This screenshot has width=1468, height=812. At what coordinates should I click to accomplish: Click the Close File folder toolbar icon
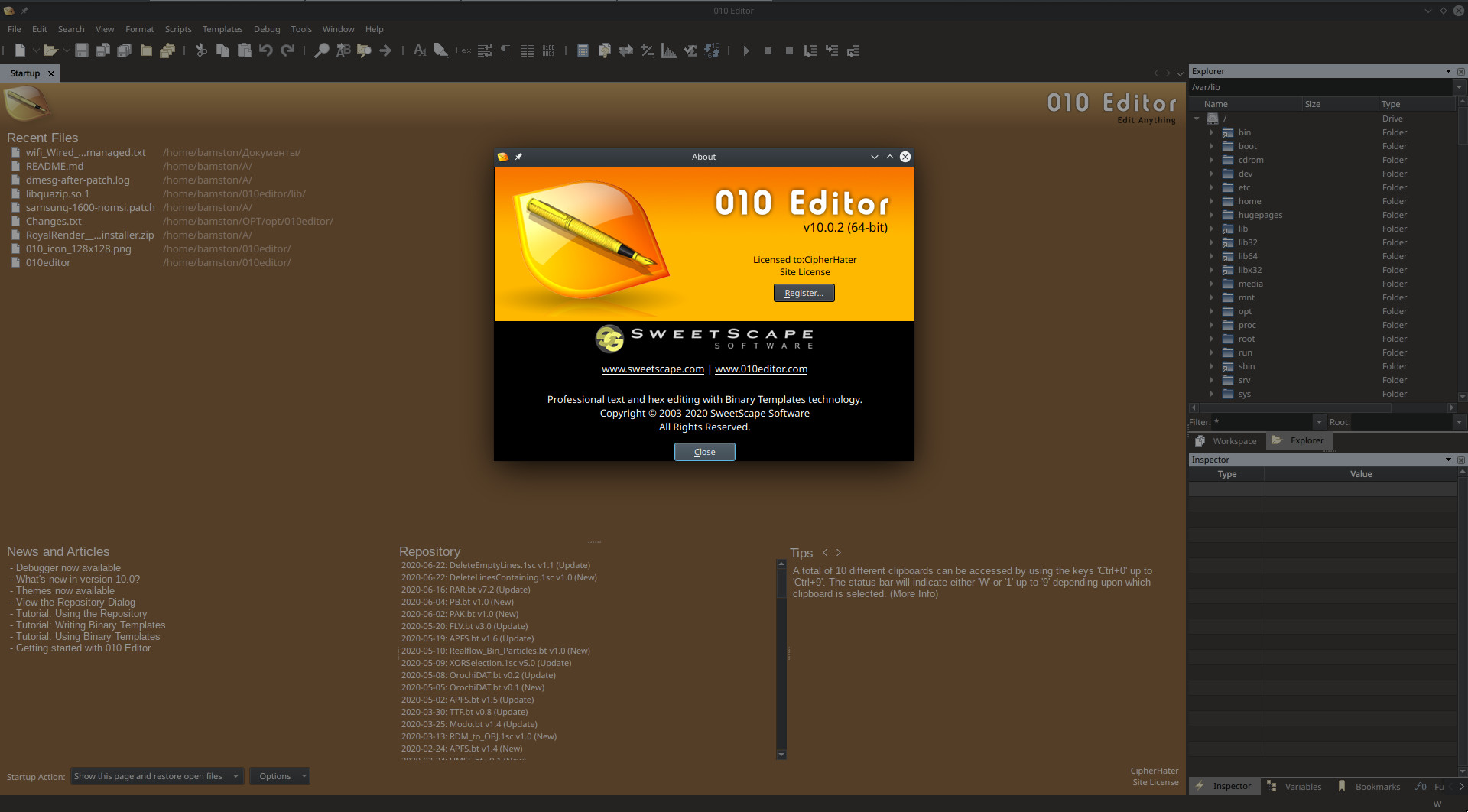click(146, 50)
